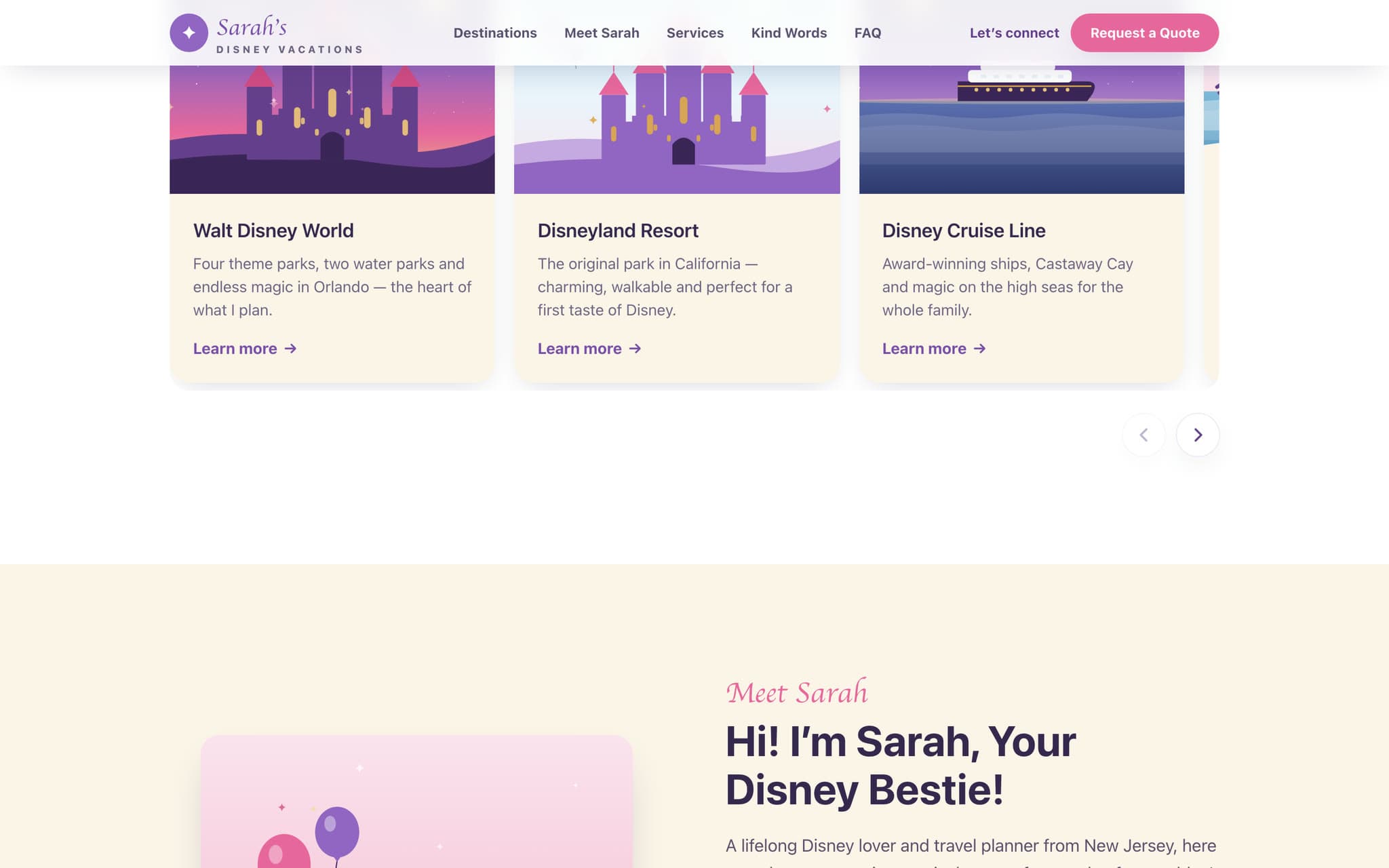This screenshot has height=868, width=1389.
Task: Click Learn more under Disney Cruise Line
Action: pyautogui.click(x=934, y=349)
